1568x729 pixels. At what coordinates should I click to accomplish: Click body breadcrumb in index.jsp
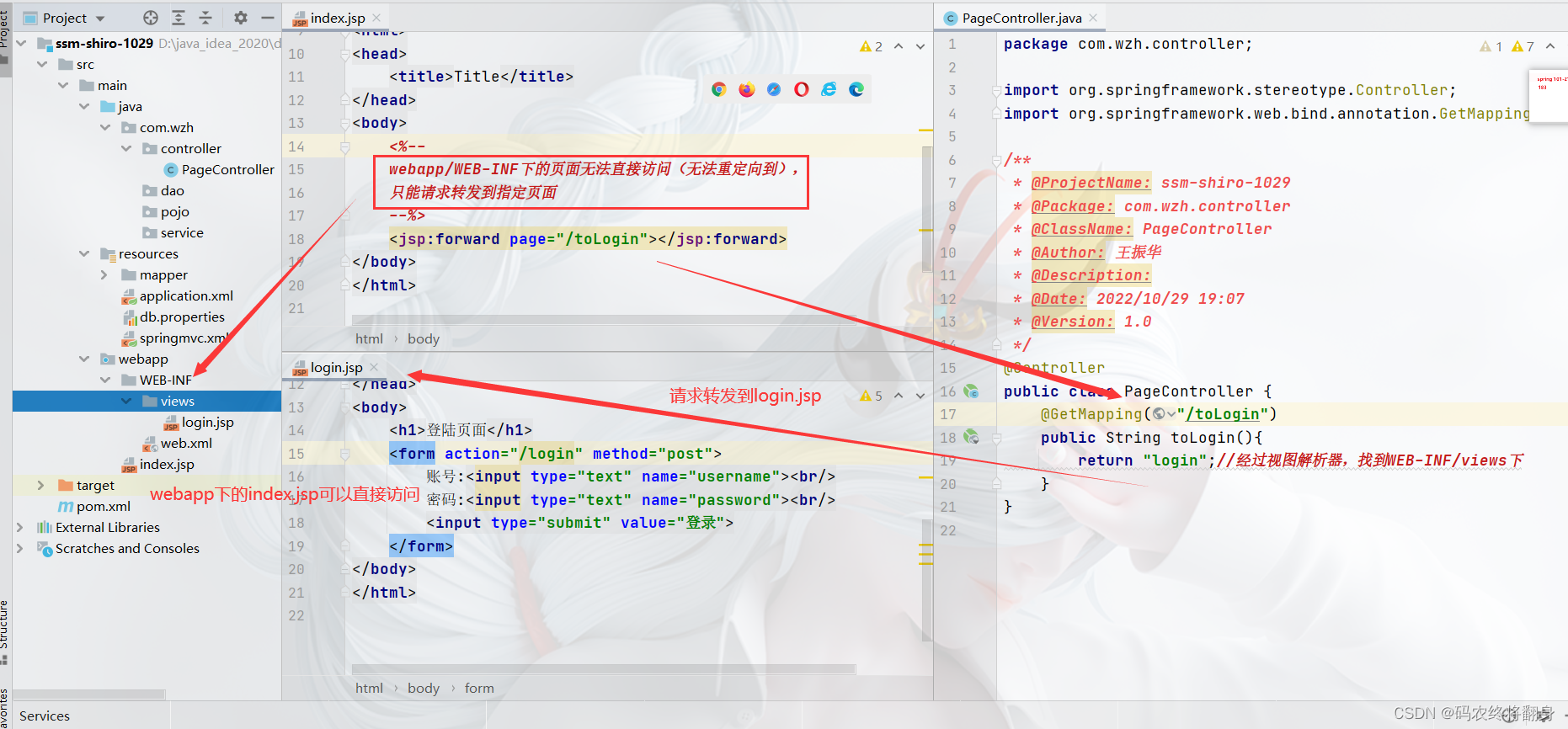[x=424, y=338]
